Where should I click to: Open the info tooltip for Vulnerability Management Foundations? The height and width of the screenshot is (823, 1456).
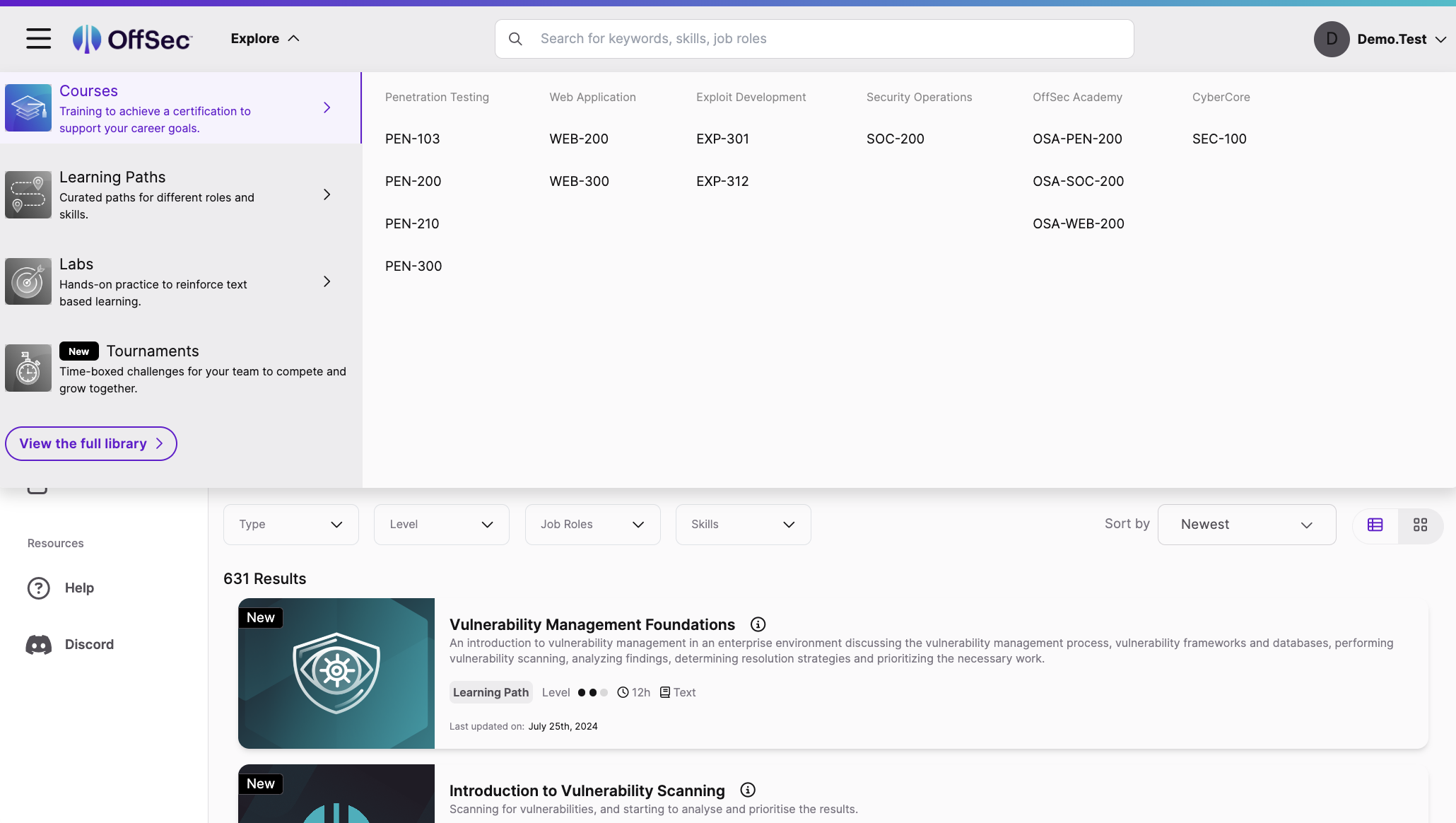[x=758, y=624]
